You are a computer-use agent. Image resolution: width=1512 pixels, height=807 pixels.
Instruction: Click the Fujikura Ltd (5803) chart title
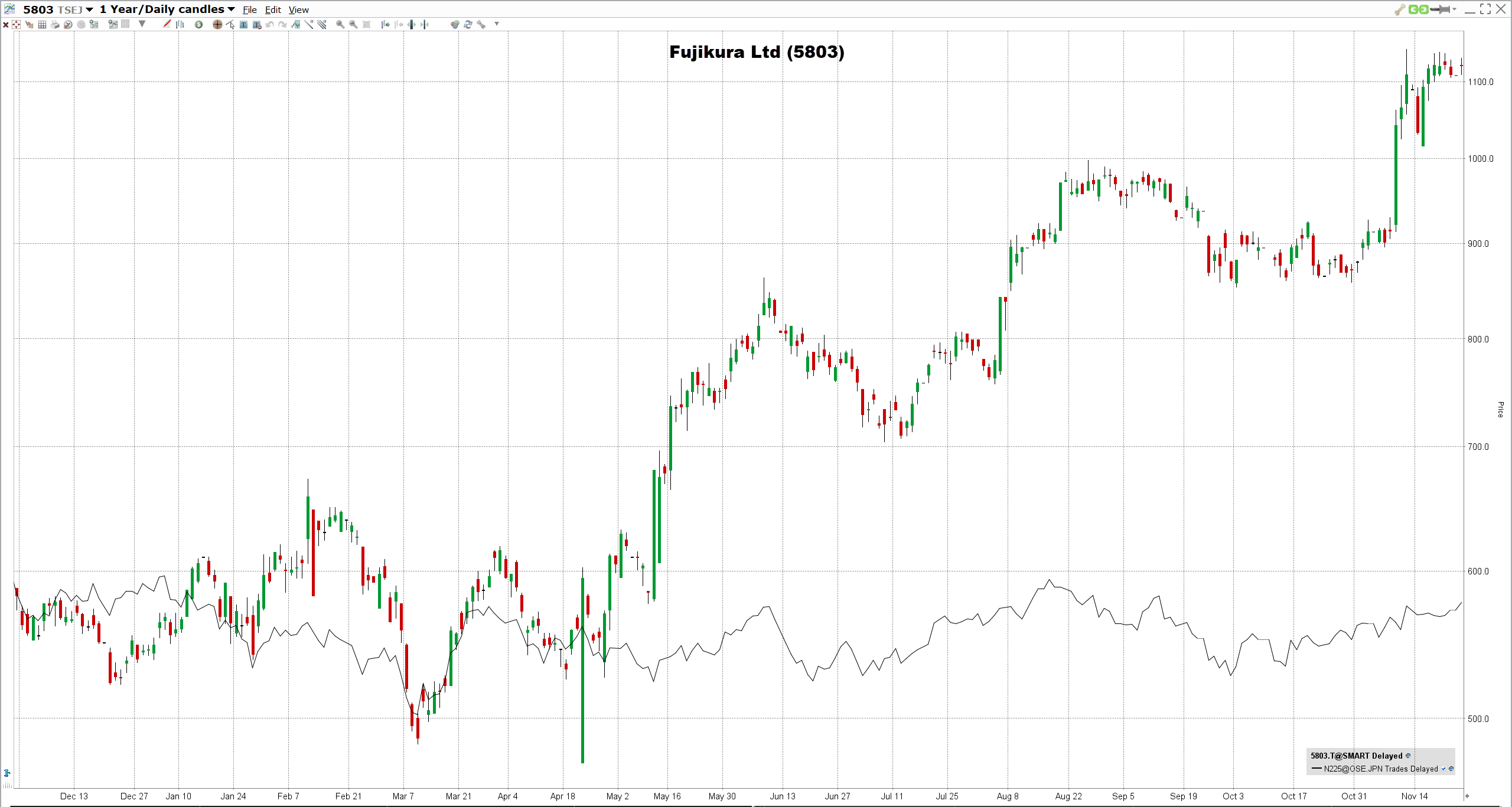click(757, 52)
